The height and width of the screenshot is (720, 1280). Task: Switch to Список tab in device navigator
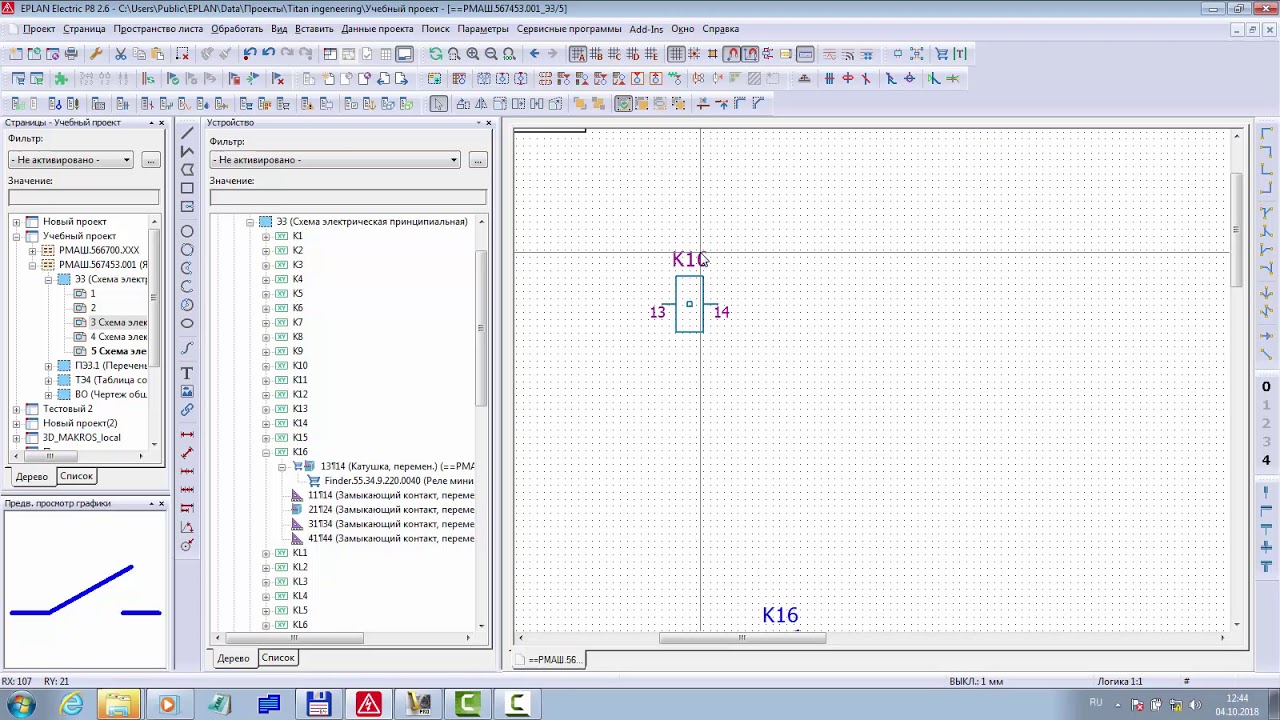(278, 658)
